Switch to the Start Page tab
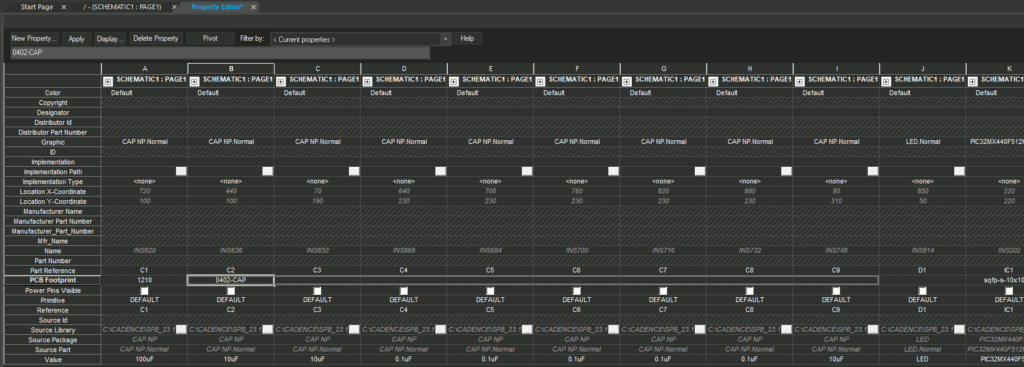This screenshot has height=367, width=1024. tap(37, 7)
